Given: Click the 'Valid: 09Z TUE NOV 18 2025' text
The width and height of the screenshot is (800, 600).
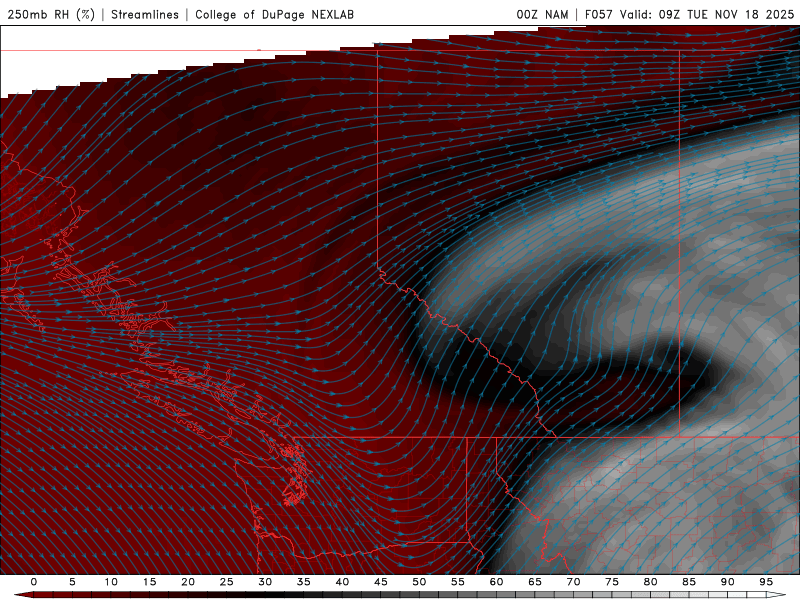Looking at the screenshot, I should 707,14.
